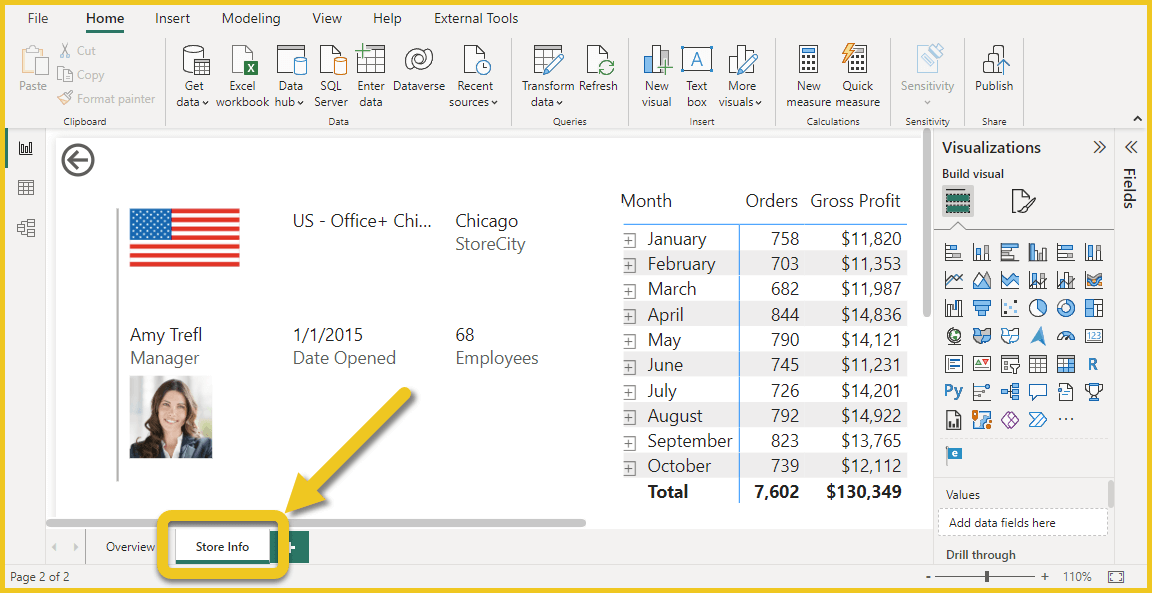Open the Recent sources dropdown

point(474,75)
